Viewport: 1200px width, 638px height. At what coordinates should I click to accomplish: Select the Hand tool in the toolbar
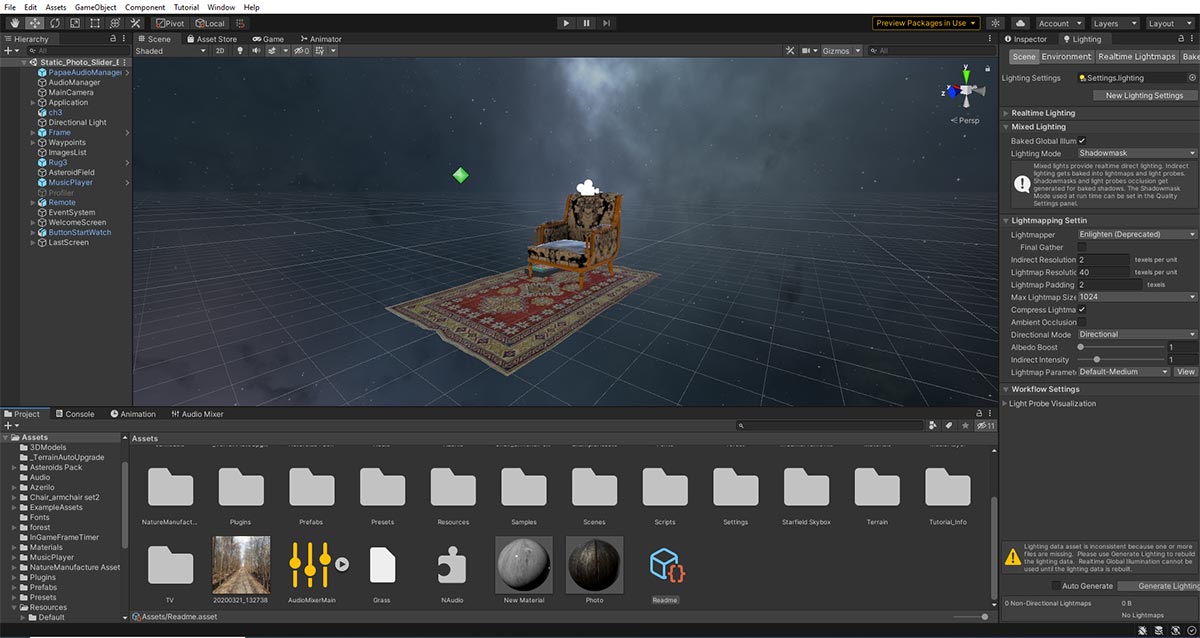(14, 23)
